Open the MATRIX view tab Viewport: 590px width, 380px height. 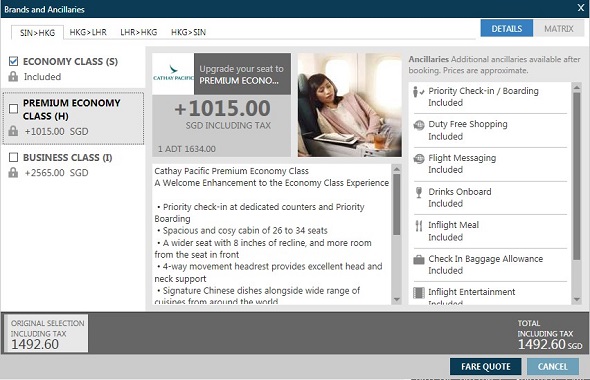(559, 29)
